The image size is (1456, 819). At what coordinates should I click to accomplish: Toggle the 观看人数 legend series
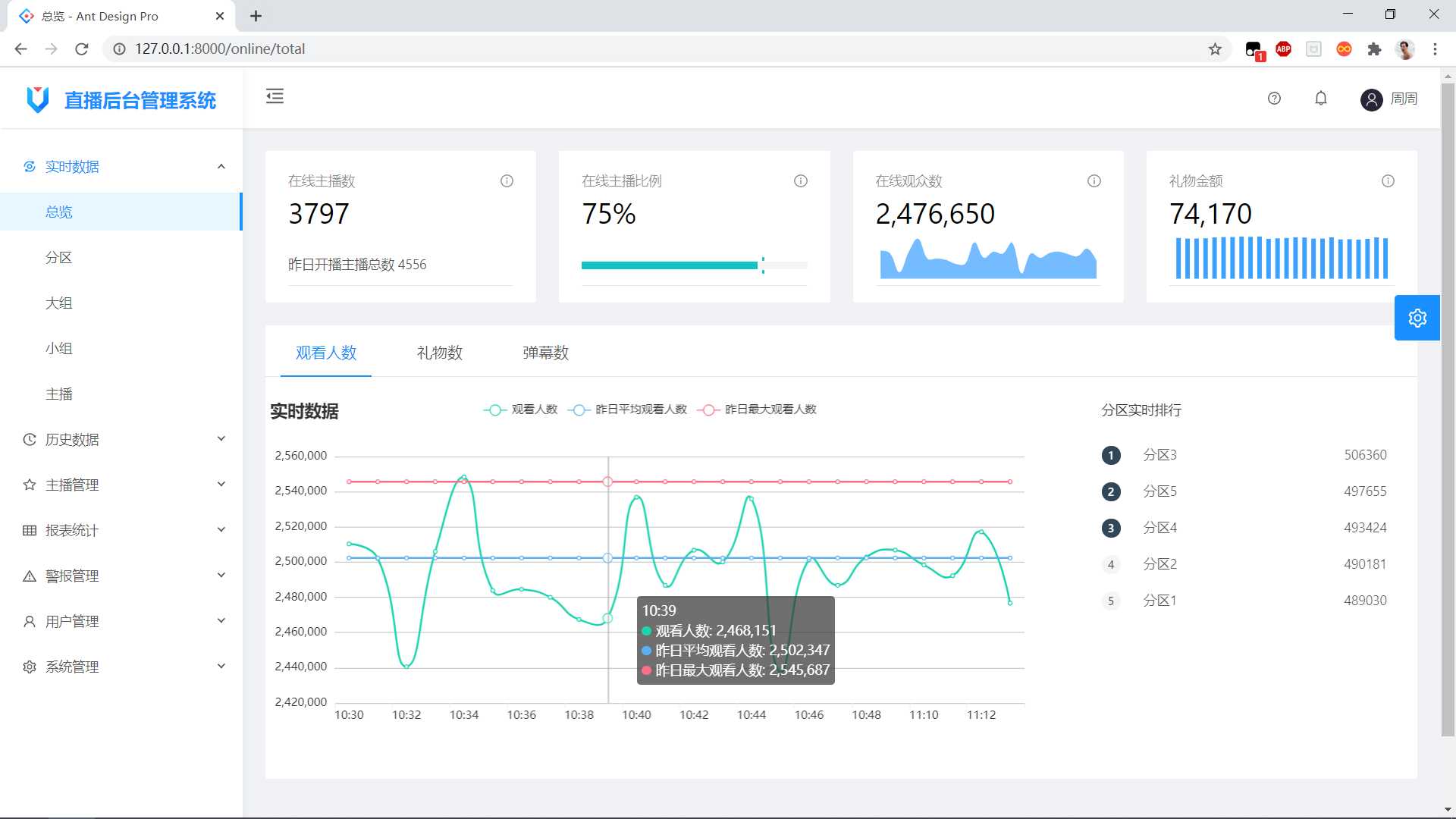tap(521, 409)
